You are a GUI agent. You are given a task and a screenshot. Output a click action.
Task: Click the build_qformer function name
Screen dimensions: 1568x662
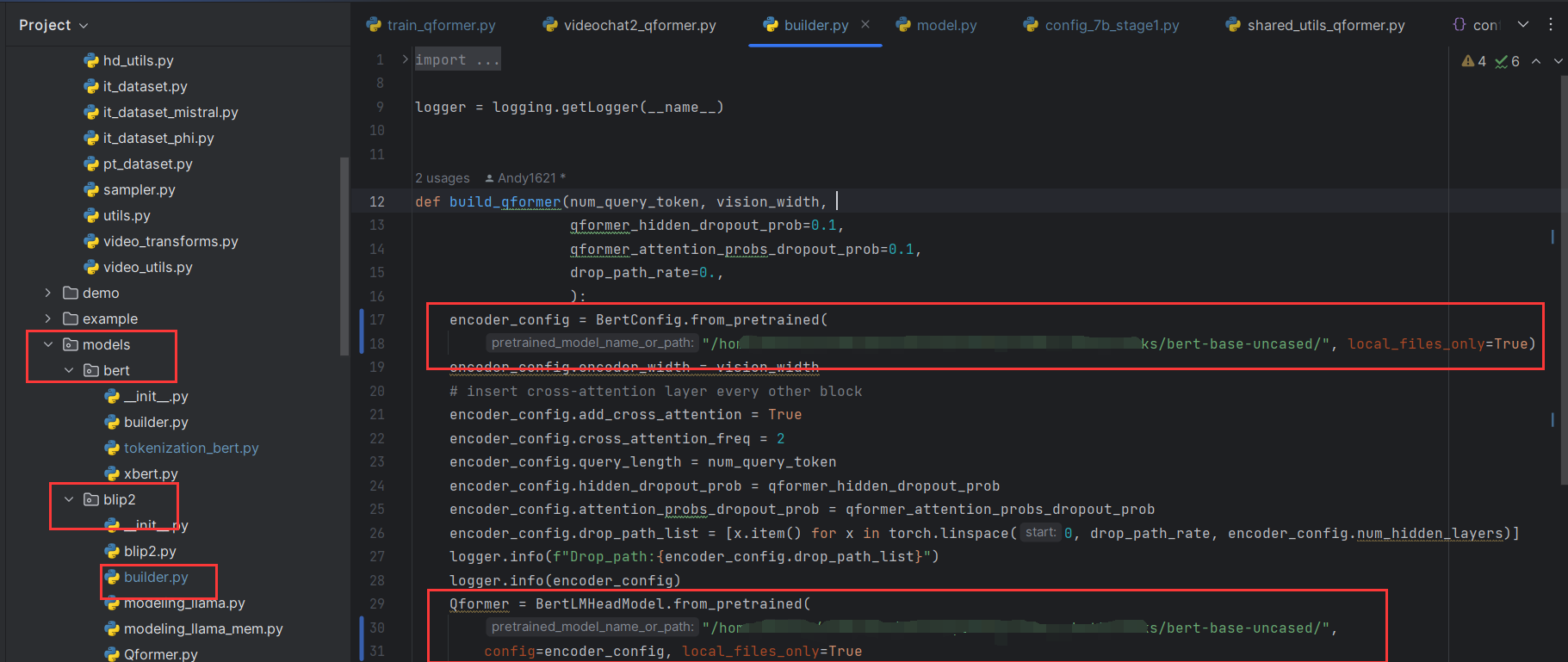click(505, 201)
